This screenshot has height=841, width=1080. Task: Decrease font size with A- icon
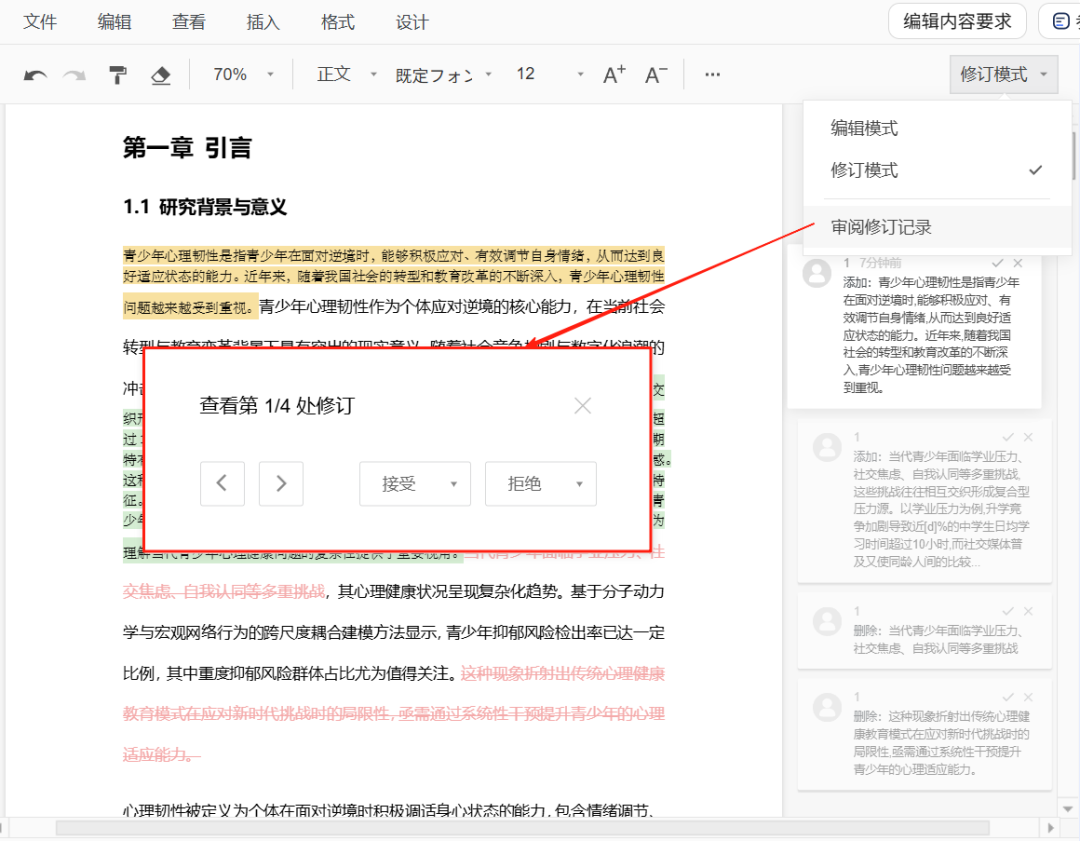[656, 75]
